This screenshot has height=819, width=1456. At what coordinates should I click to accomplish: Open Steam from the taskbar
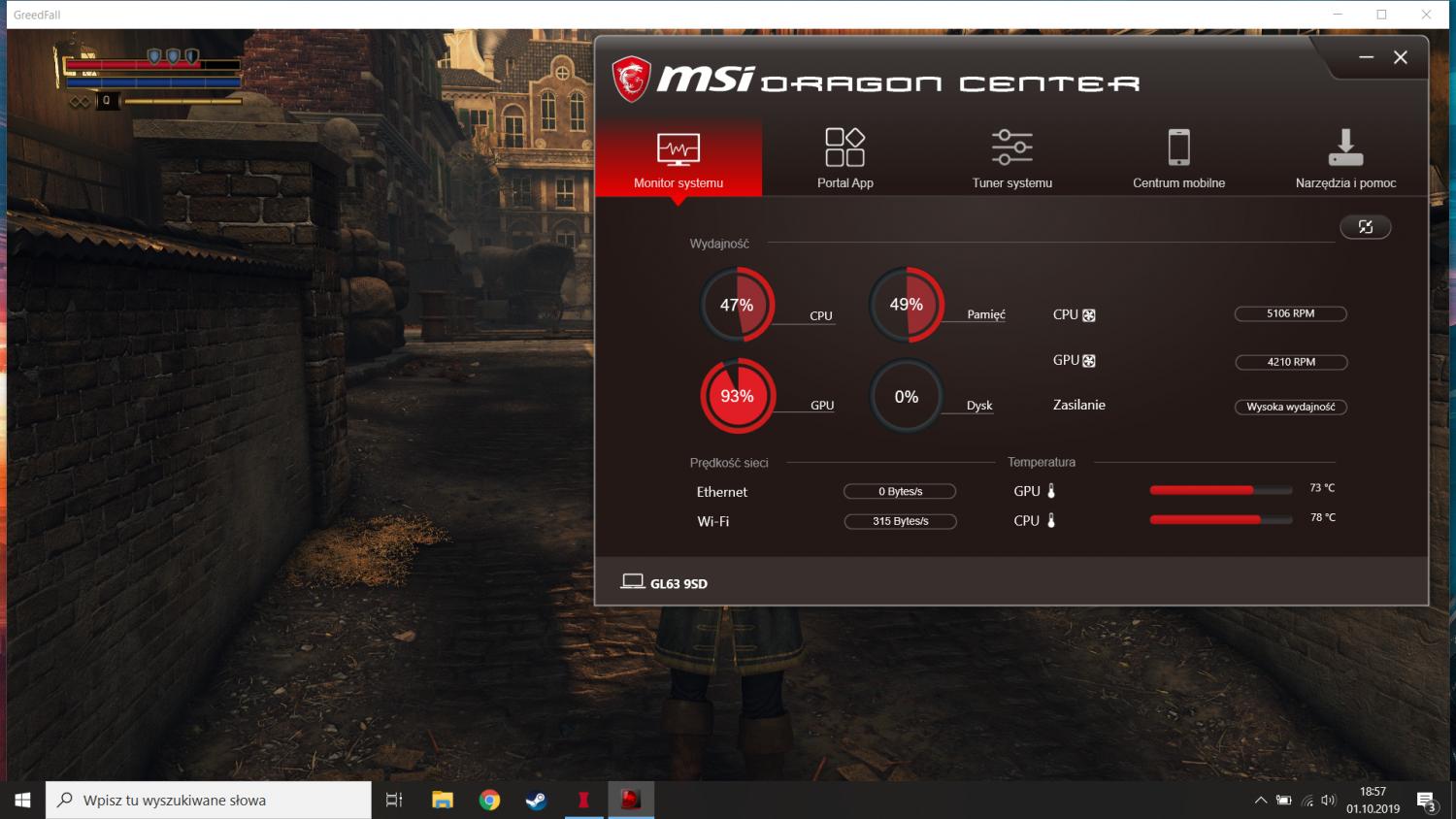(x=536, y=801)
